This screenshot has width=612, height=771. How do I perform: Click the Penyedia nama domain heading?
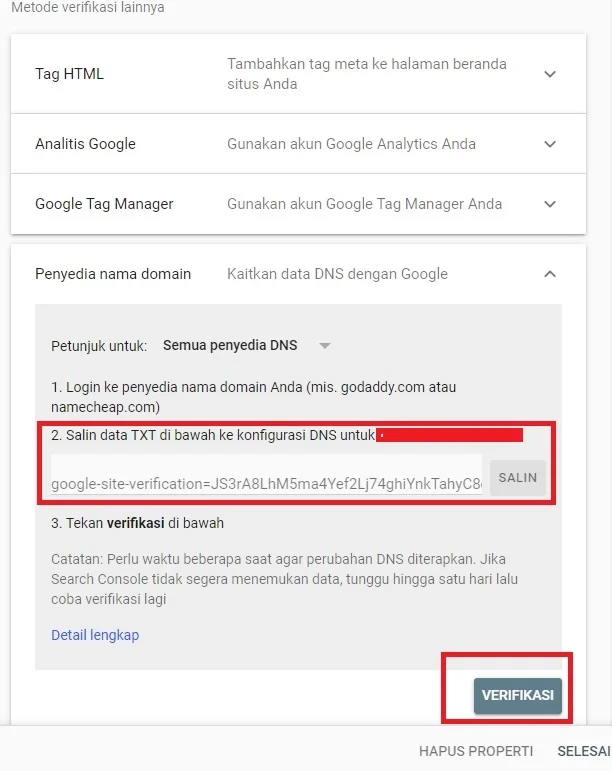click(x=113, y=273)
